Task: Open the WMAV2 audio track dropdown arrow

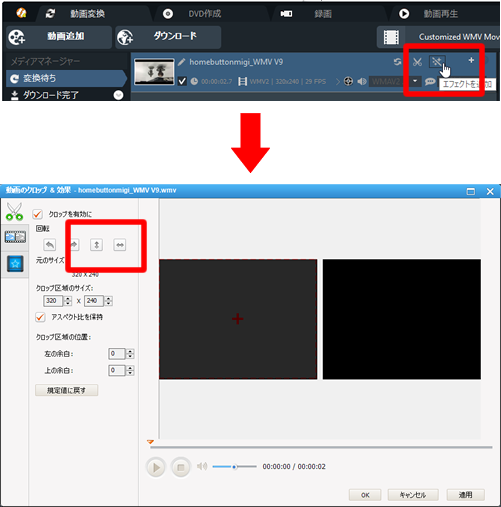Action: pos(415,81)
